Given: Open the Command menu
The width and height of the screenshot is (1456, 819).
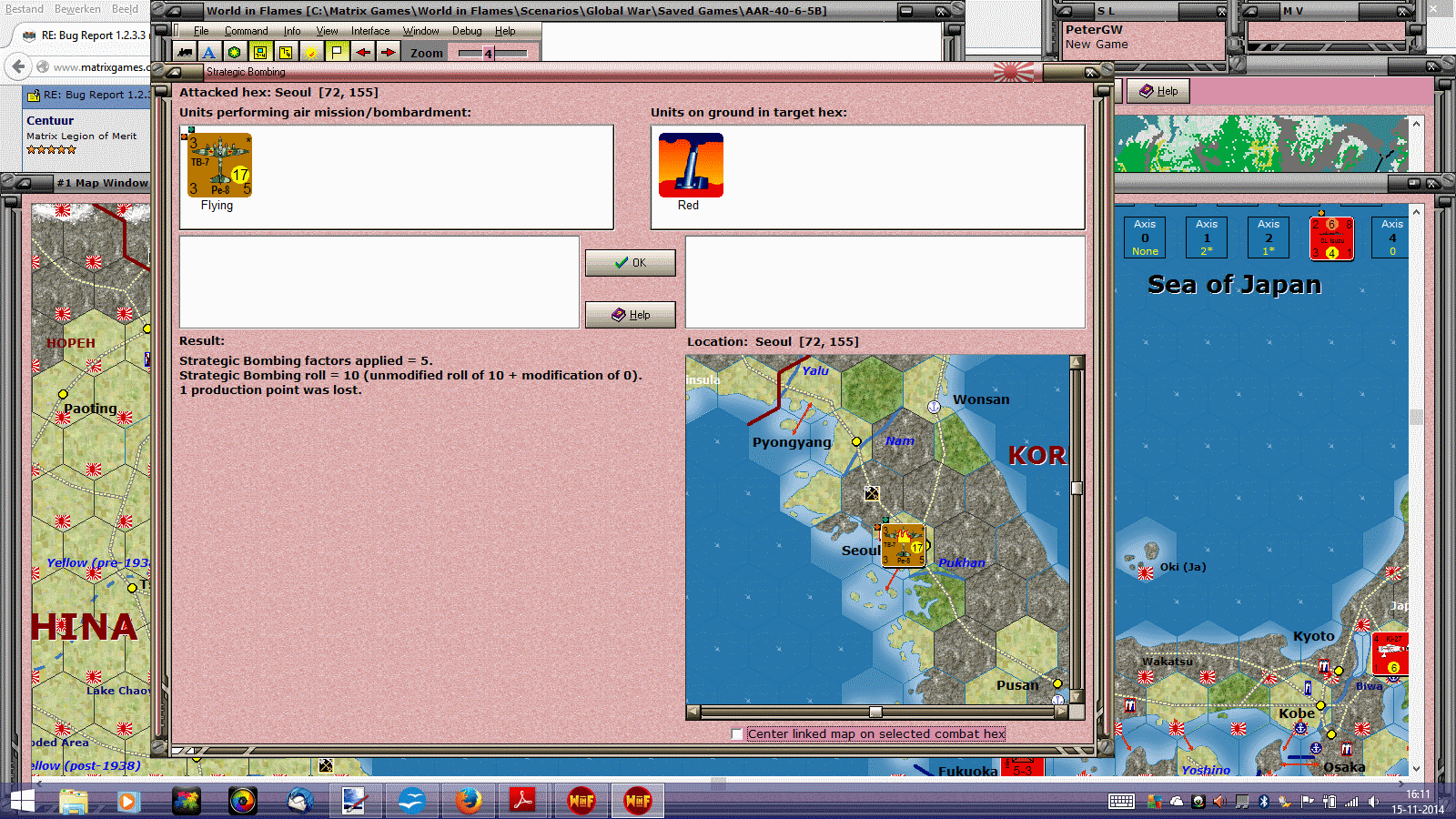Looking at the screenshot, I should (246, 31).
